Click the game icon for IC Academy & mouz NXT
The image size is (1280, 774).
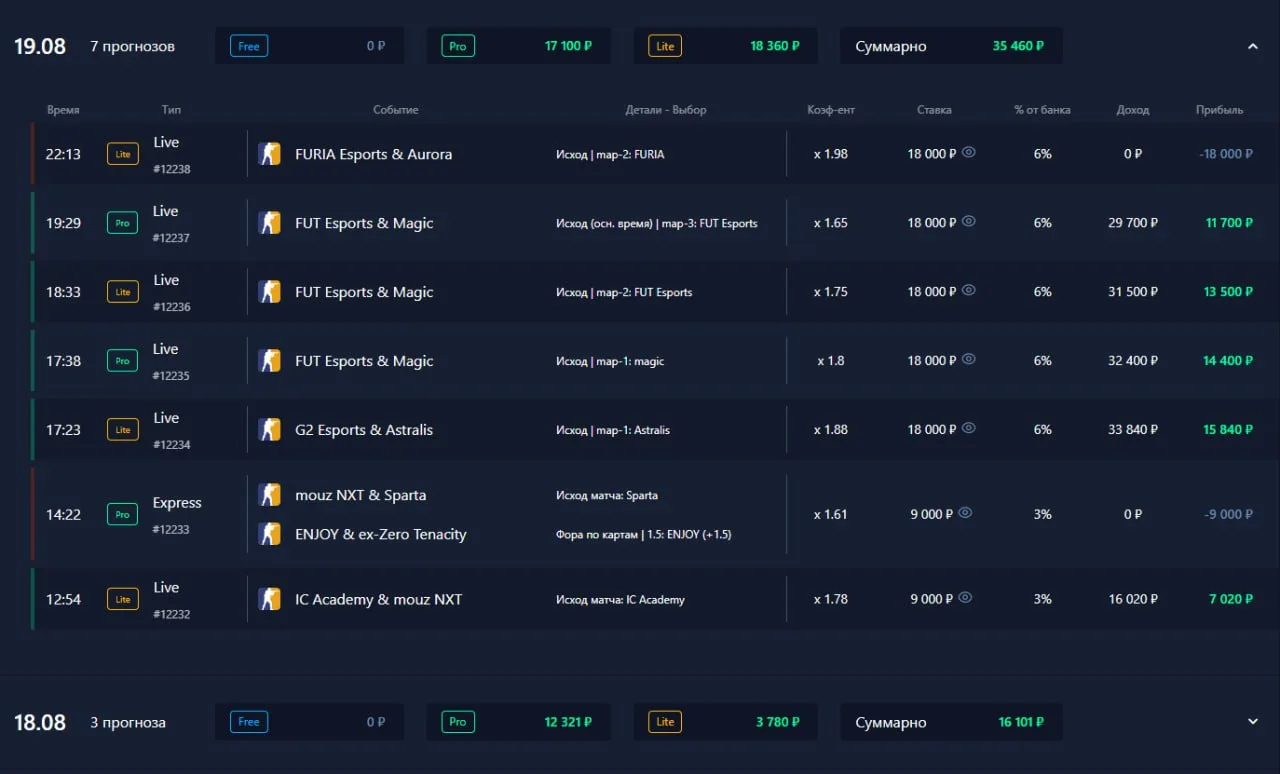tap(269, 599)
